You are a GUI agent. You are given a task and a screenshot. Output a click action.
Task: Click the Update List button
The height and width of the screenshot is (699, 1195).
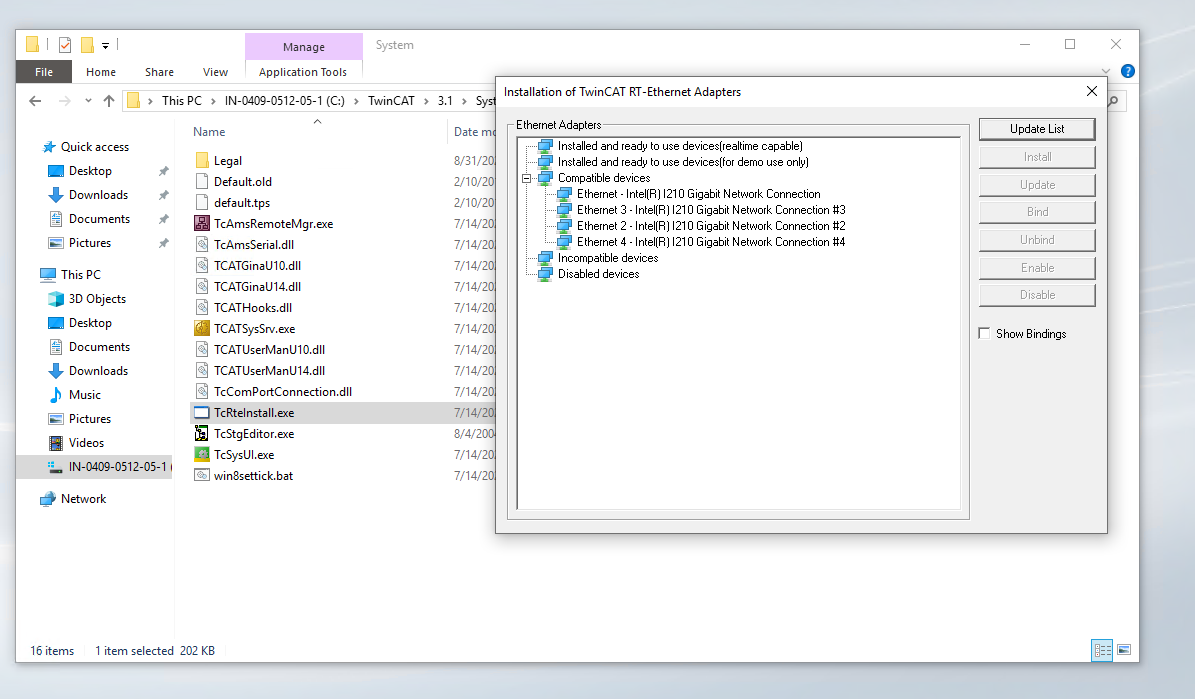pos(1036,129)
